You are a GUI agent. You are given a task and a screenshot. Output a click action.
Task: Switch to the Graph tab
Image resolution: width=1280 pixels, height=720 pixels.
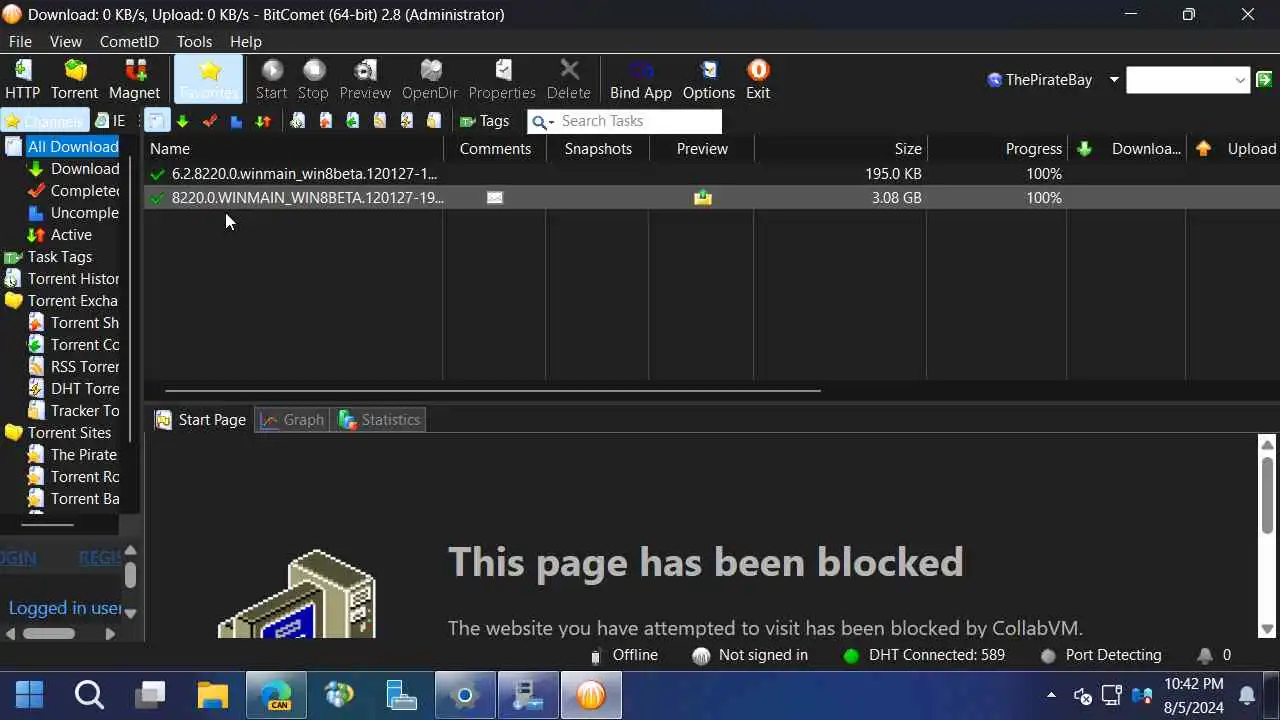(x=292, y=420)
